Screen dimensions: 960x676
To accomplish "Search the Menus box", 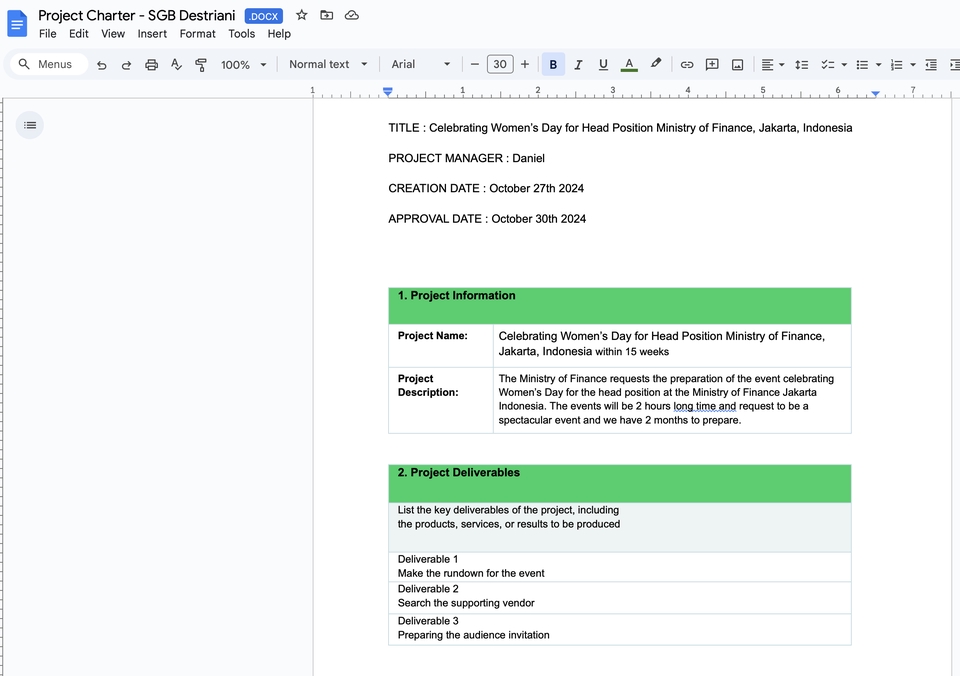I will (49, 64).
